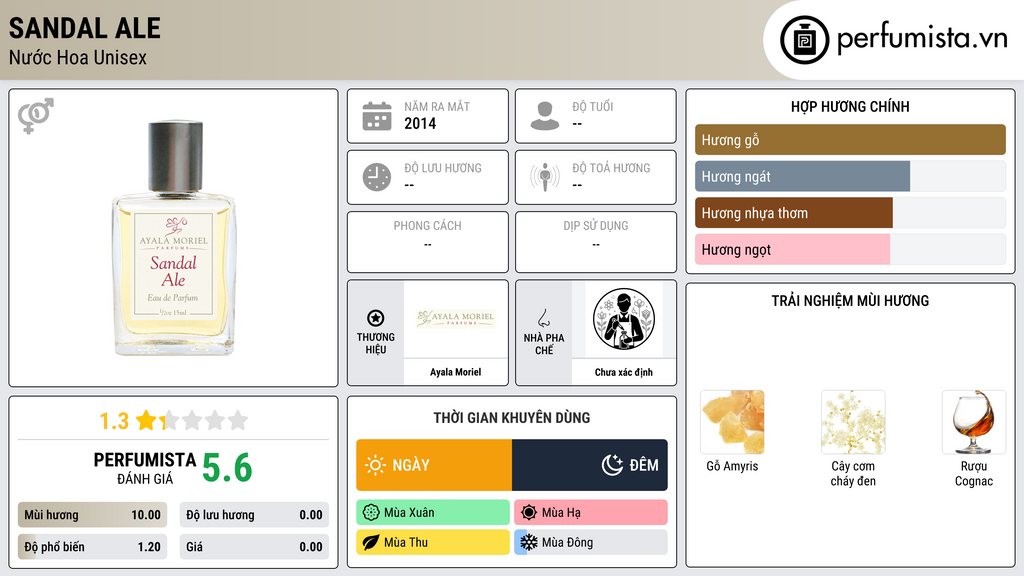Click the Dịp sử dụng card
The height and width of the screenshot is (576, 1024).
(596, 242)
